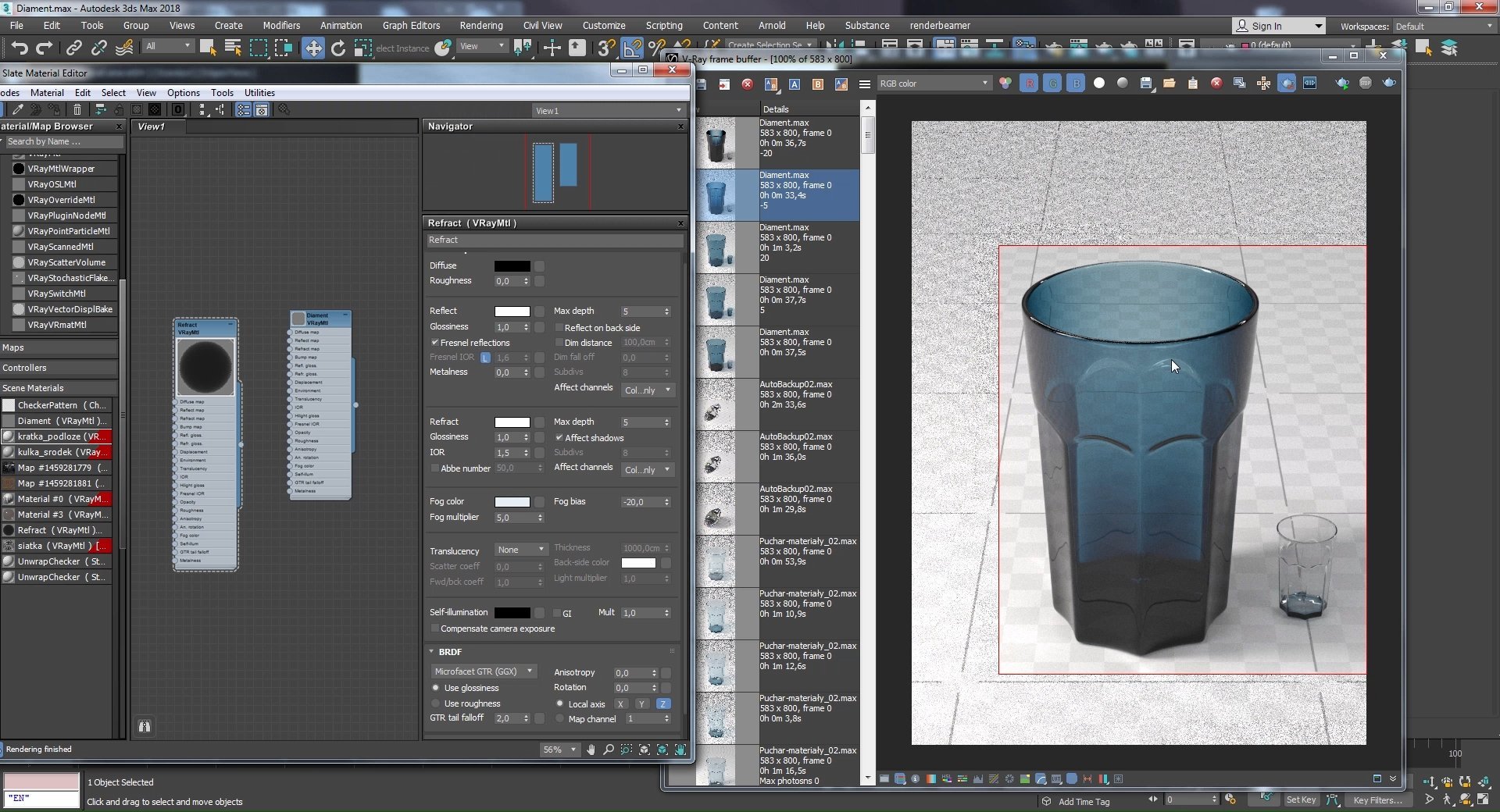The height and width of the screenshot is (812, 1500).
Task: Open image file in V-Ray frame buffer
Action: (x=1169, y=84)
